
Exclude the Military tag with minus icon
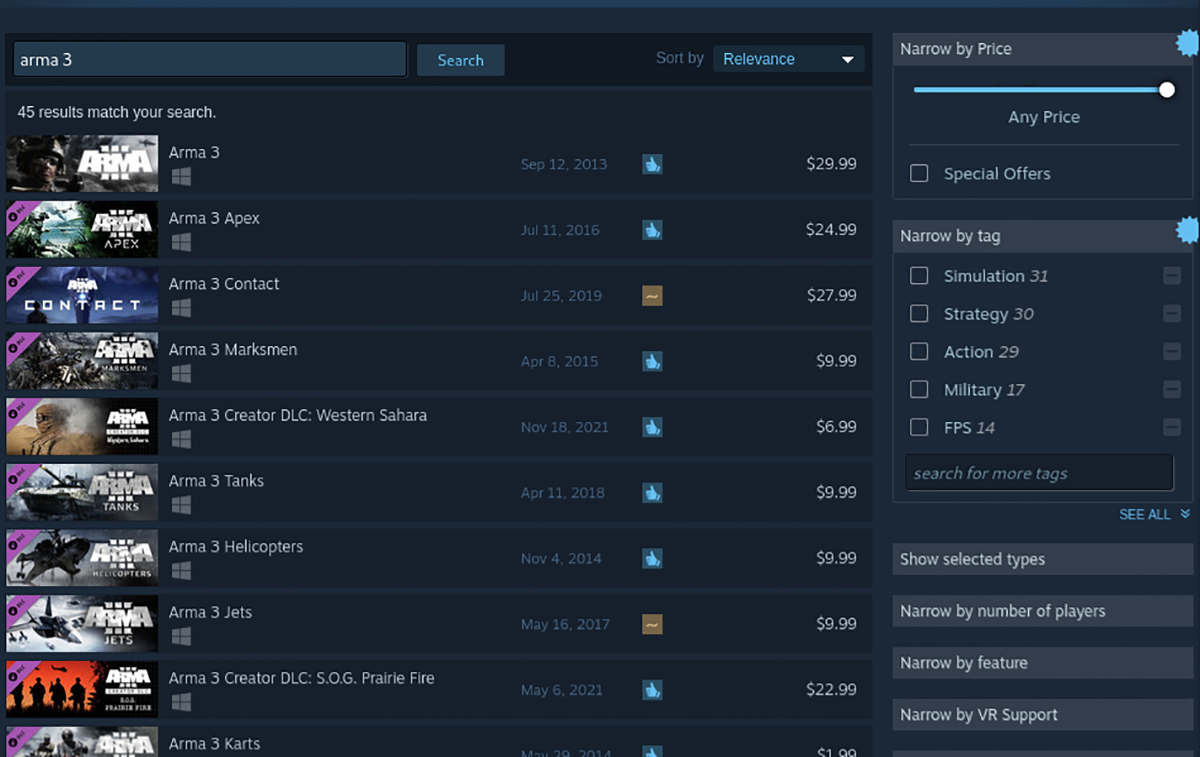point(1172,390)
